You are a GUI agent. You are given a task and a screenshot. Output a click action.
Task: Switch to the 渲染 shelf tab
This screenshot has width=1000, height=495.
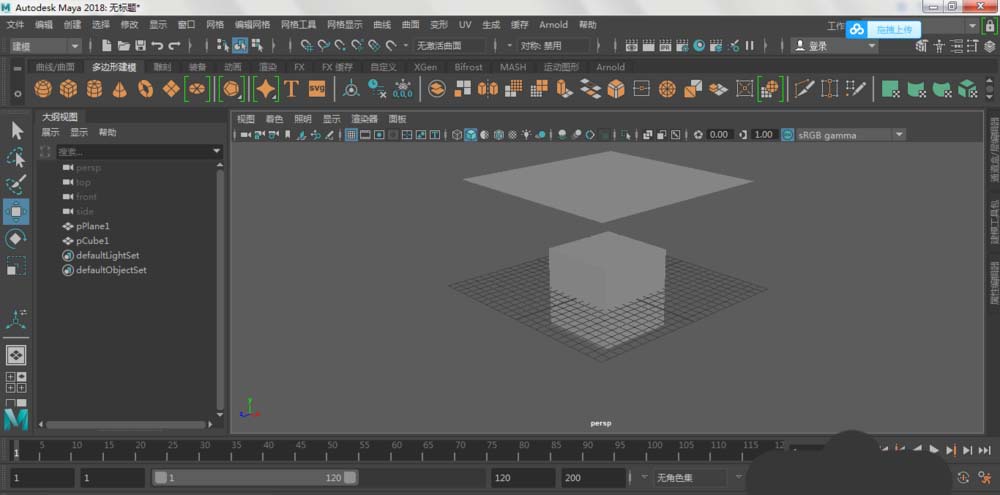click(x=265, y=67)
